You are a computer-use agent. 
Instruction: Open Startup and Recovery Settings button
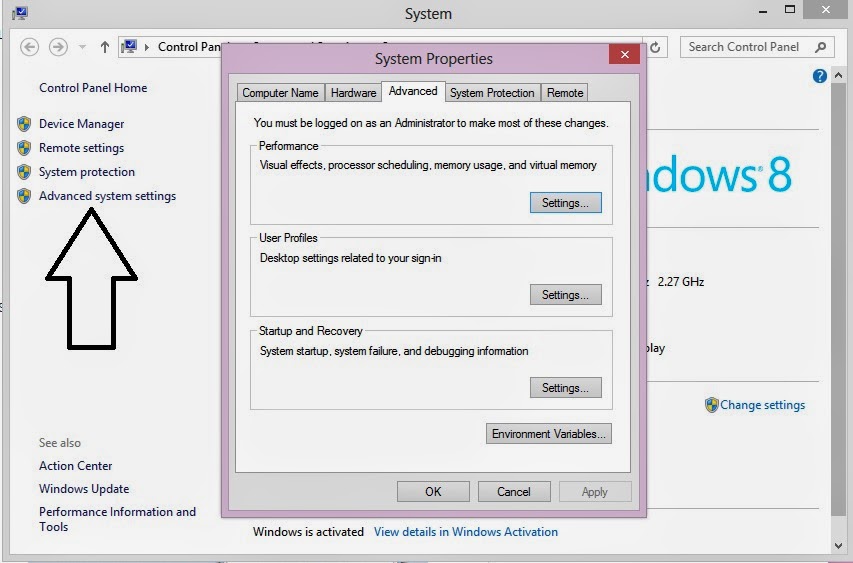point(566,388)
